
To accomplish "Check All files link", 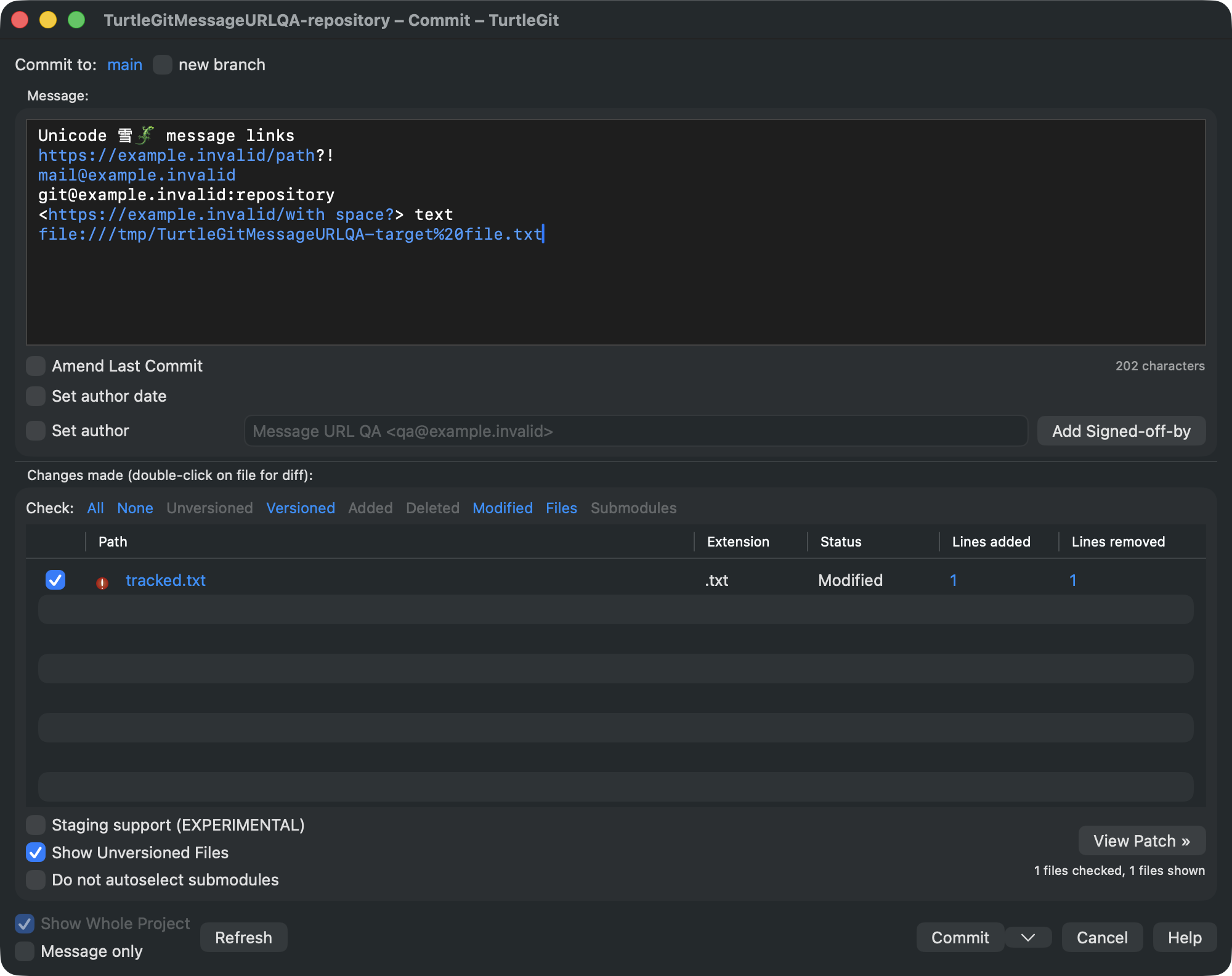I will click(95, 508).
